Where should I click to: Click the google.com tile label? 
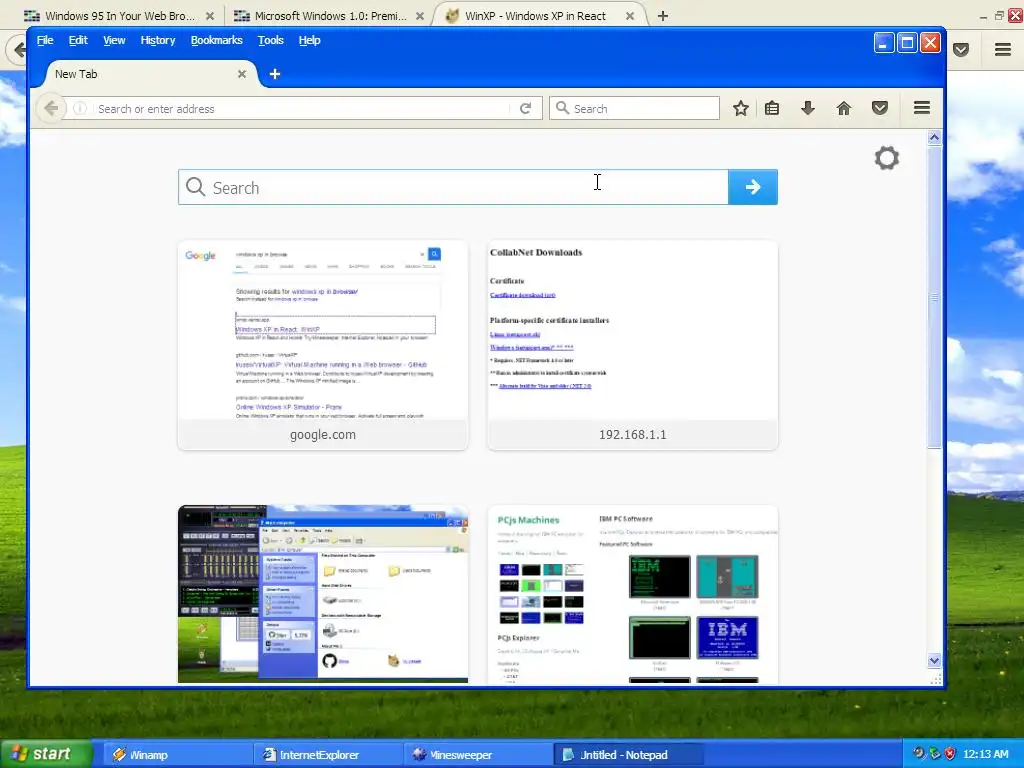coord(323,435)
